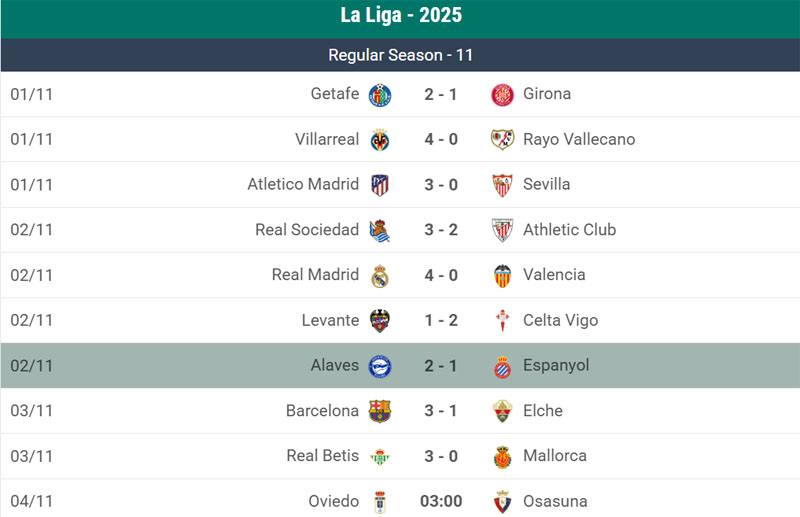Screen dimensions: 800x517
Task: Click the Oviego vs Osasuna 03:00 kickoff time
Action: [x=441, y=501]
